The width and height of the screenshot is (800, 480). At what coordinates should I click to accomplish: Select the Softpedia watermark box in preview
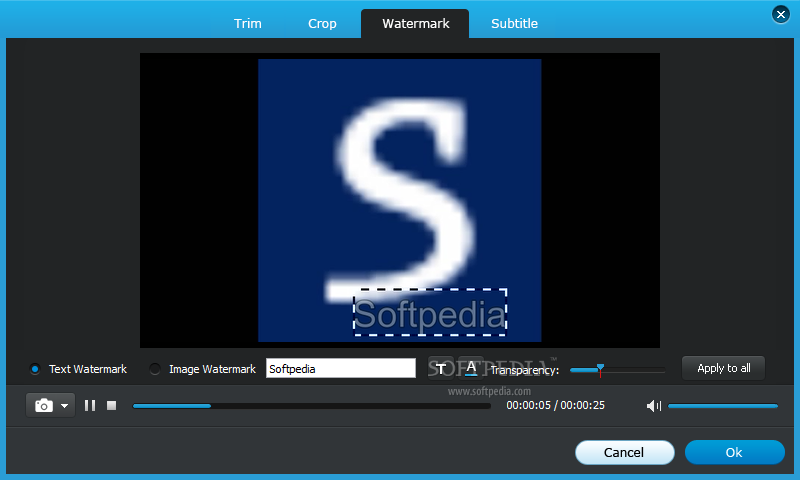pyautogui.click(x=430, y=312)
